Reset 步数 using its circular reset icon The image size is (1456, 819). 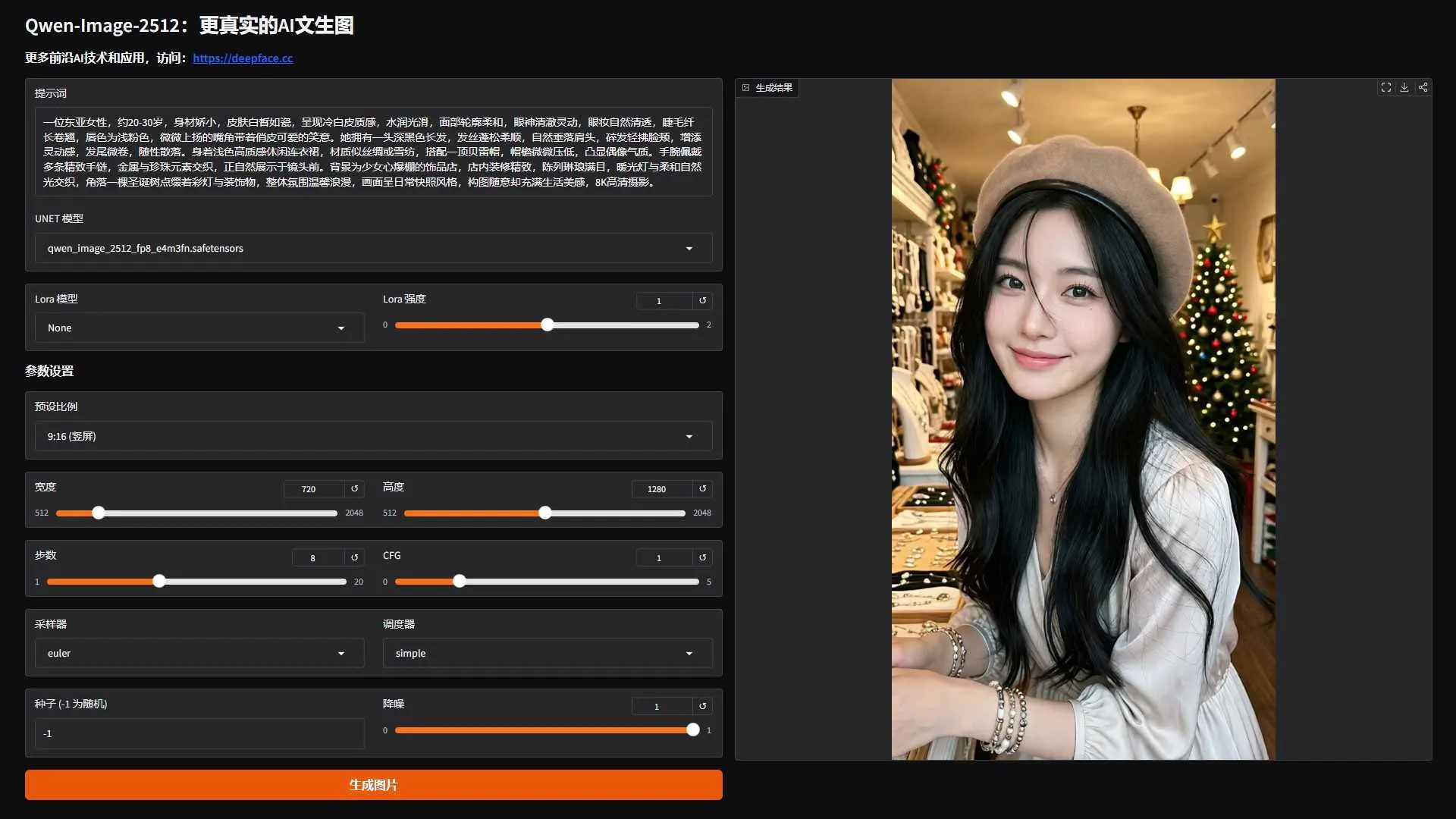pyautogui.click(x=354, y=557)
